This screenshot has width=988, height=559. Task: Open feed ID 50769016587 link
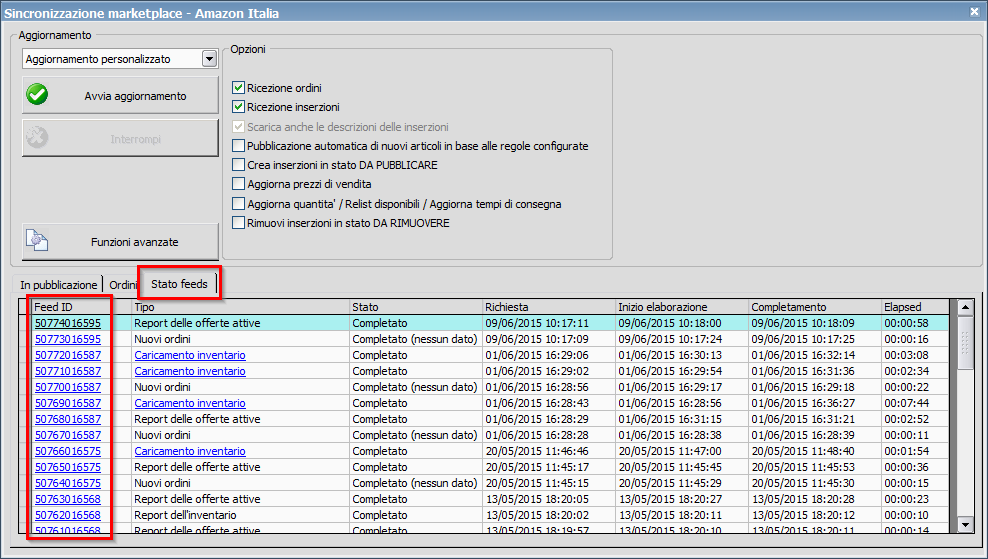(x=67, y=403)
